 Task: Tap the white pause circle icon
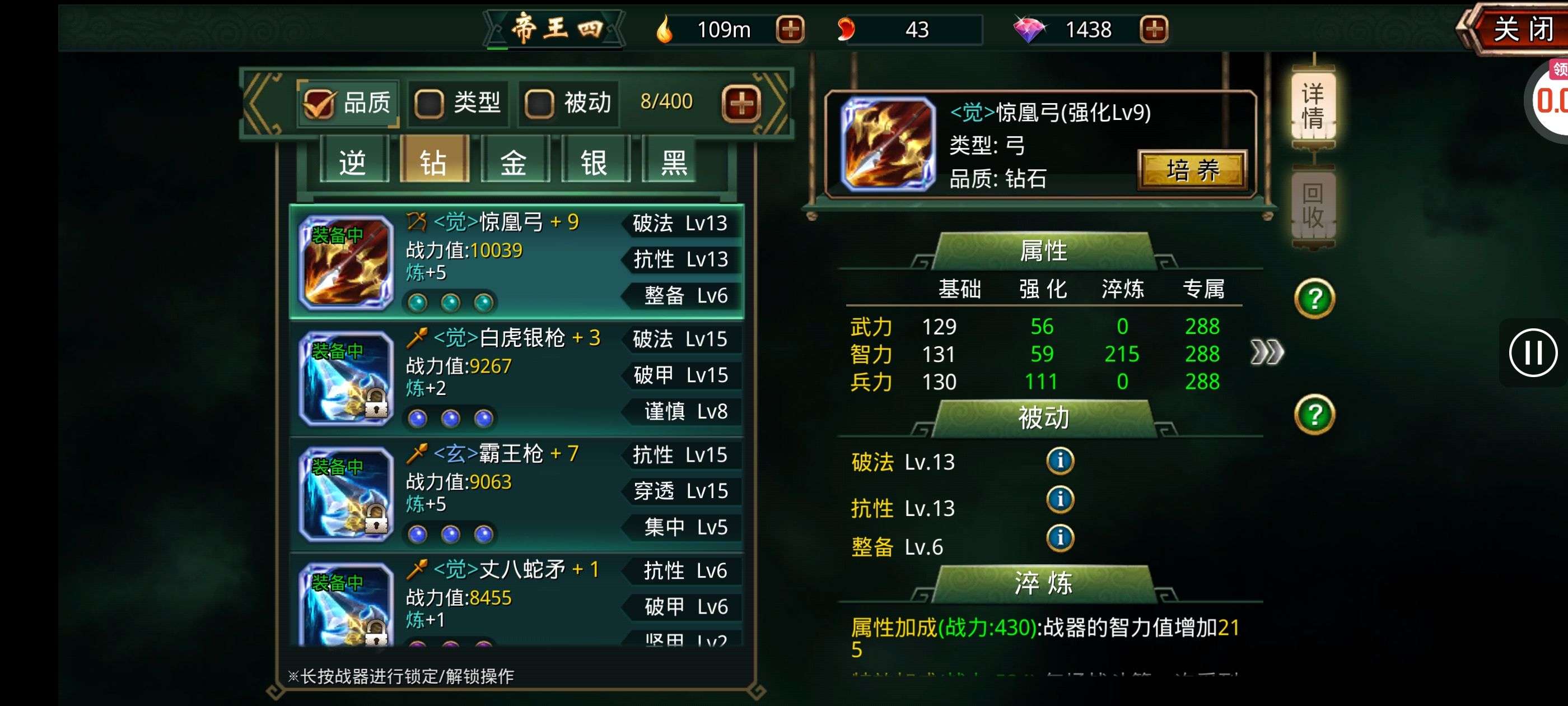click(1533, 352)
